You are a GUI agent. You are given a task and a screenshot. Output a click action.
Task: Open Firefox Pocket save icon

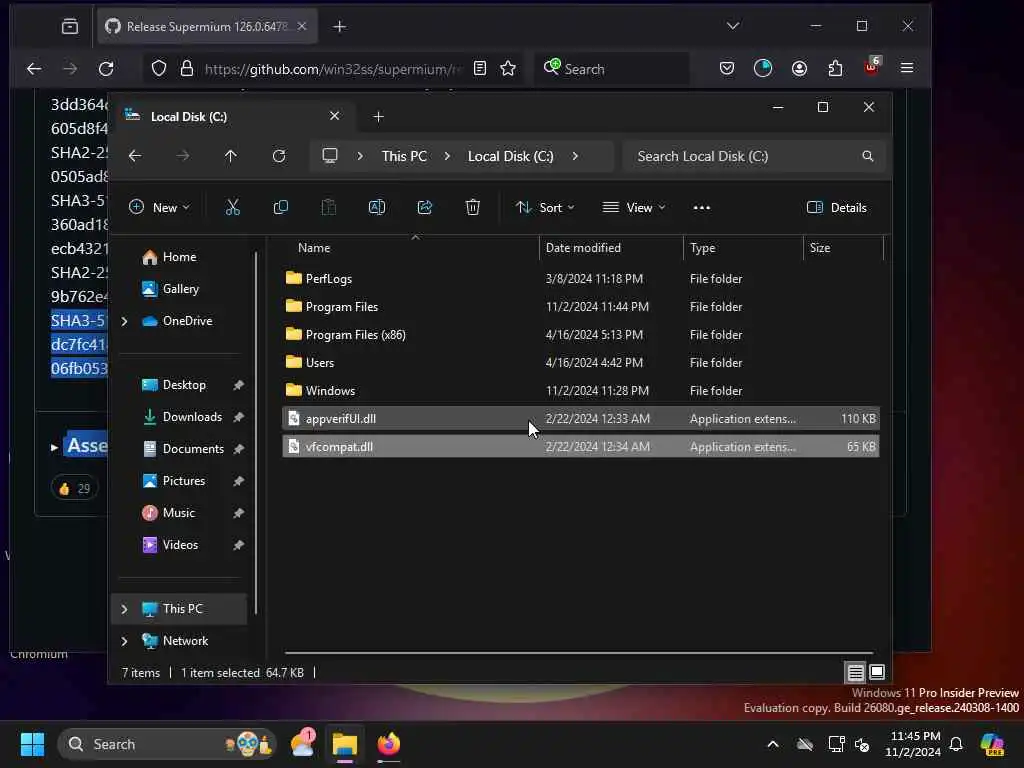click(727, 69)
